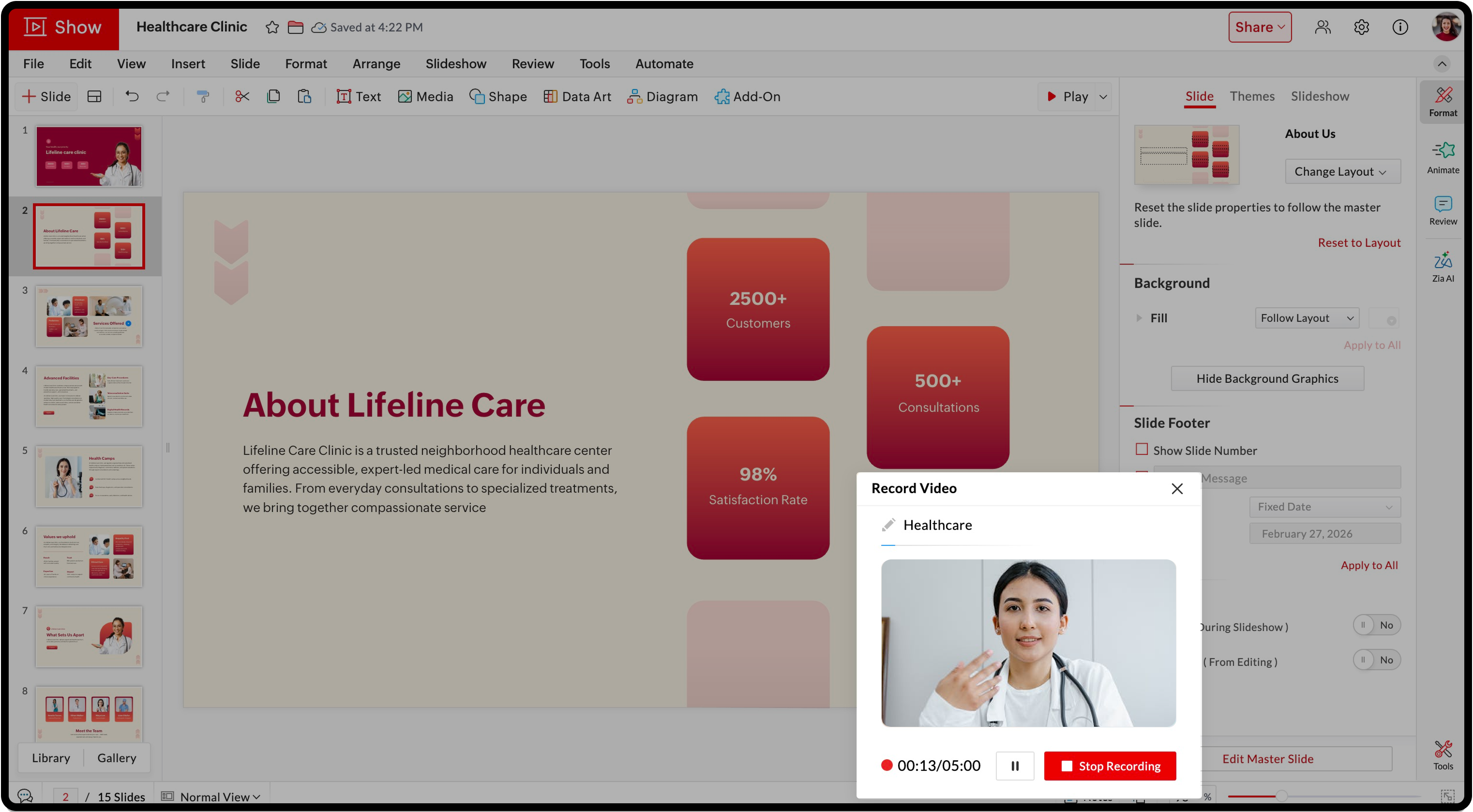Screen dimensions: 1473x812
Task: Click the Reset to Layout link
Action: [1359, 242]
